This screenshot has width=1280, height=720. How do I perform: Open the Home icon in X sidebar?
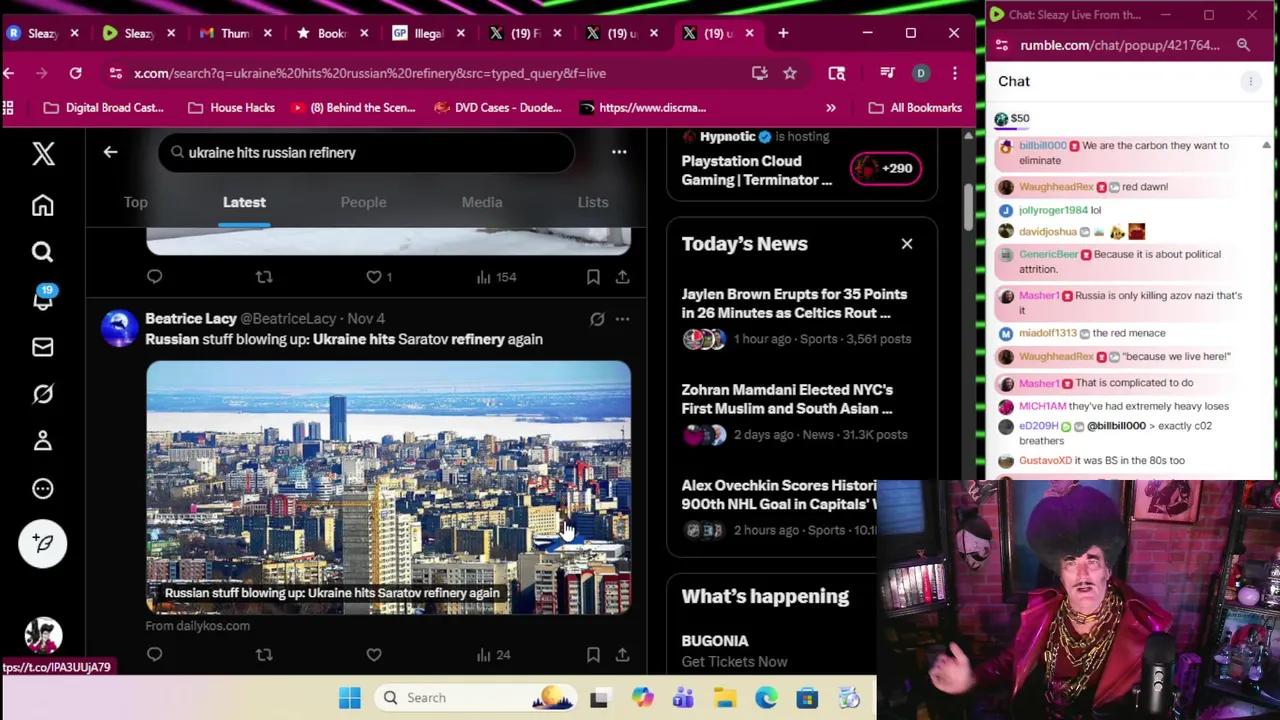click(x=42, y=205)
